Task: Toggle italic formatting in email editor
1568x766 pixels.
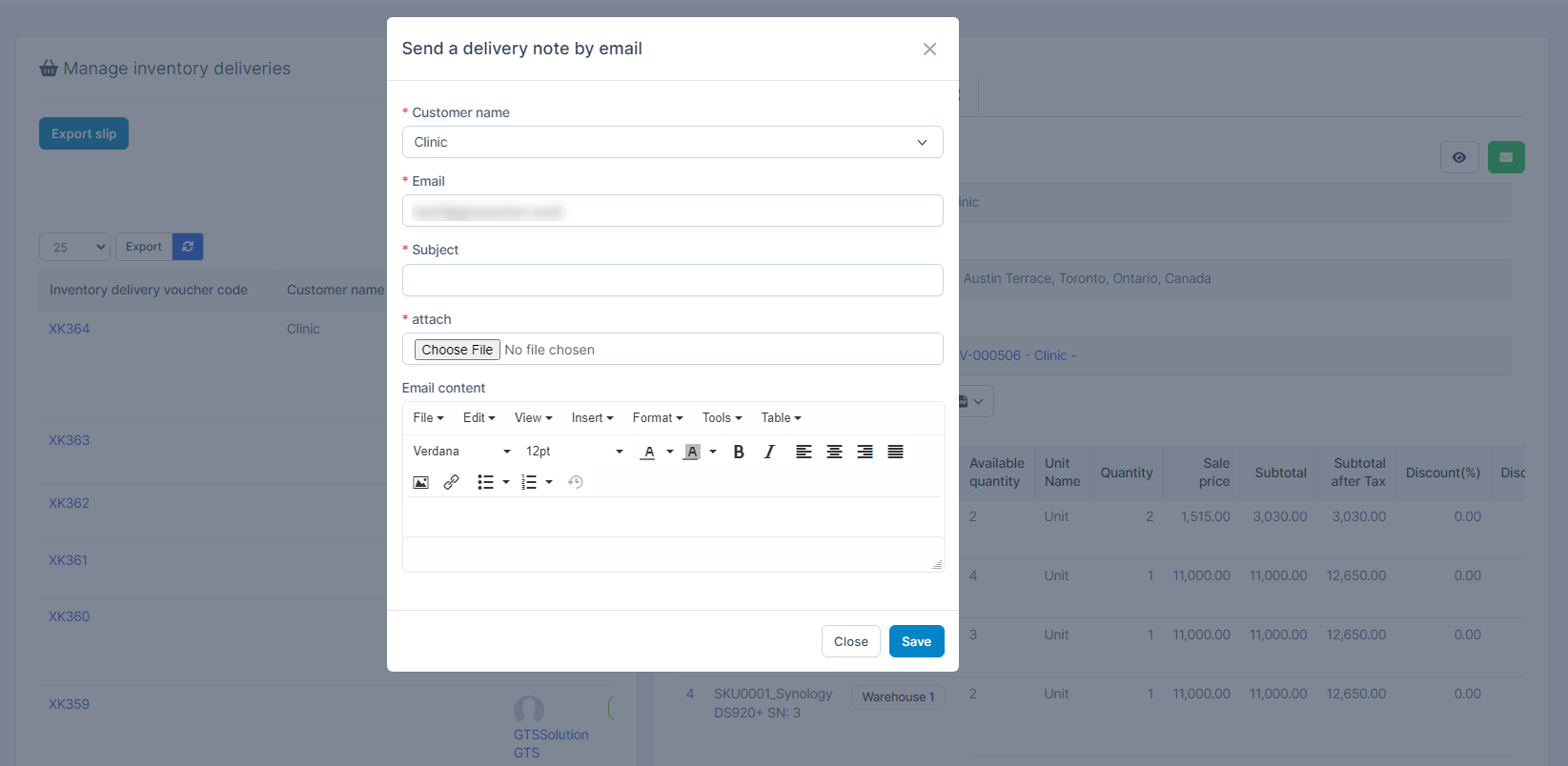Action: click(769, 452)
